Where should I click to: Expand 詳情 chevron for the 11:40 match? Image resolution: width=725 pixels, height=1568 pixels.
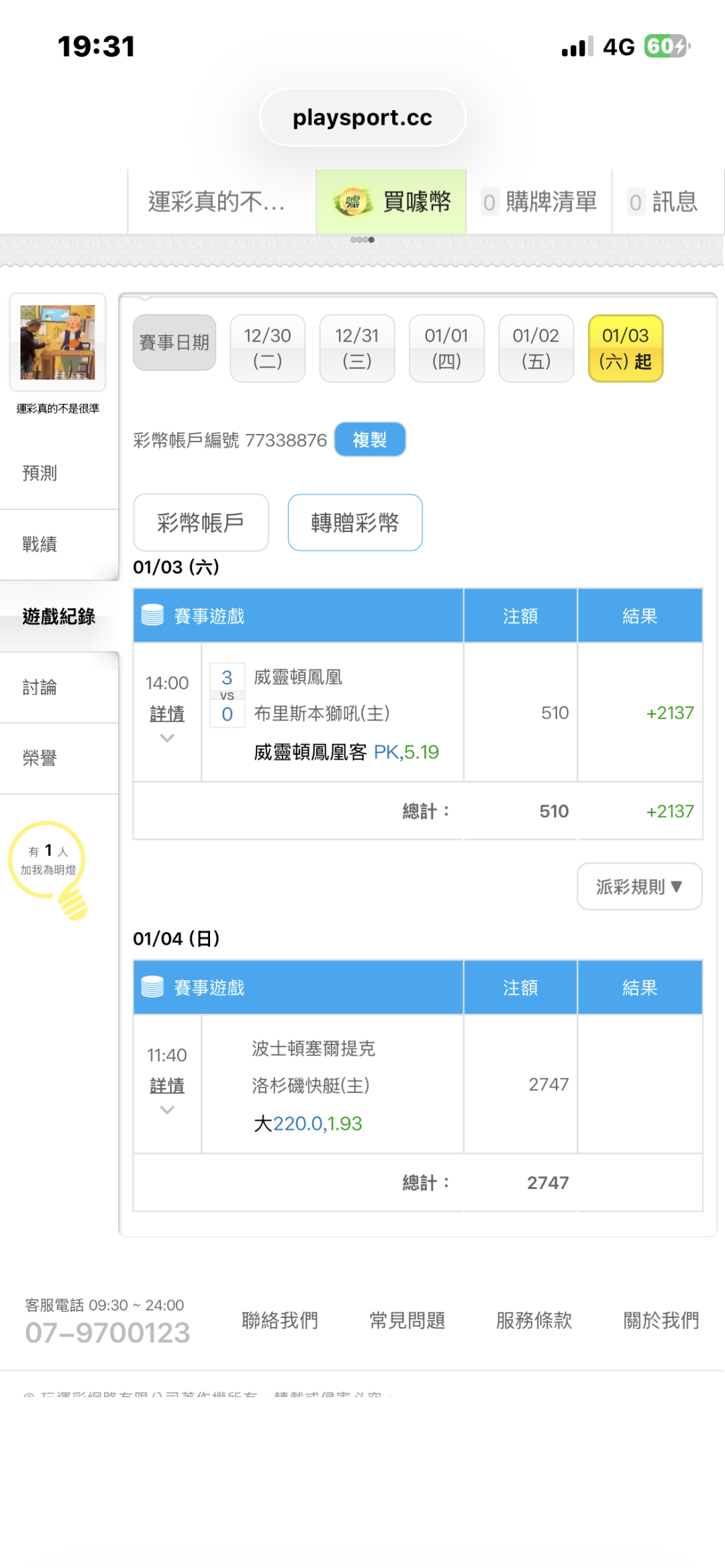pos(167,1110)
